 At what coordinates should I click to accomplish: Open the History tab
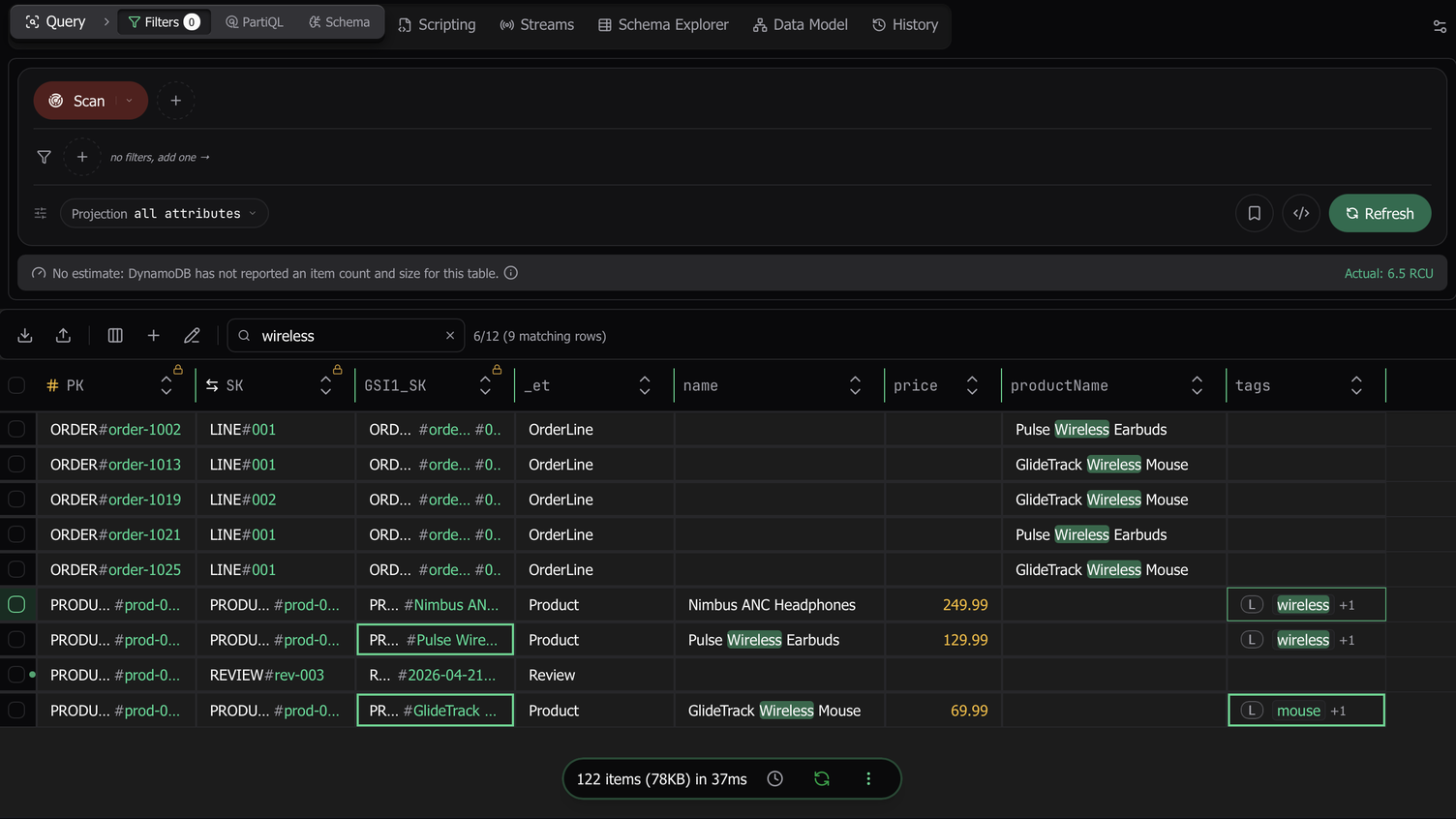point(905,24)
